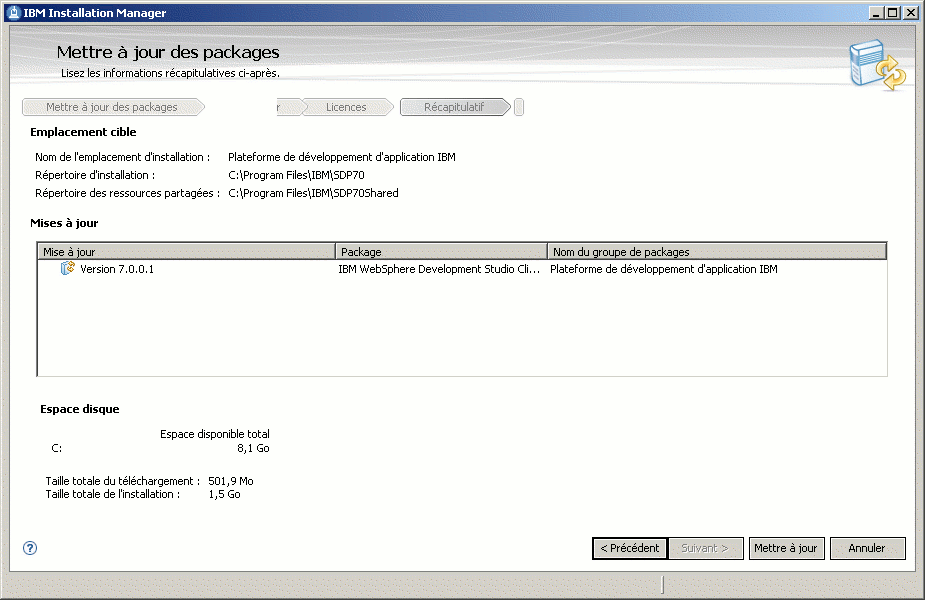925x600 pixels.
Task: Select the Version 7.0.0.1 row text
Action: [117, 269]
